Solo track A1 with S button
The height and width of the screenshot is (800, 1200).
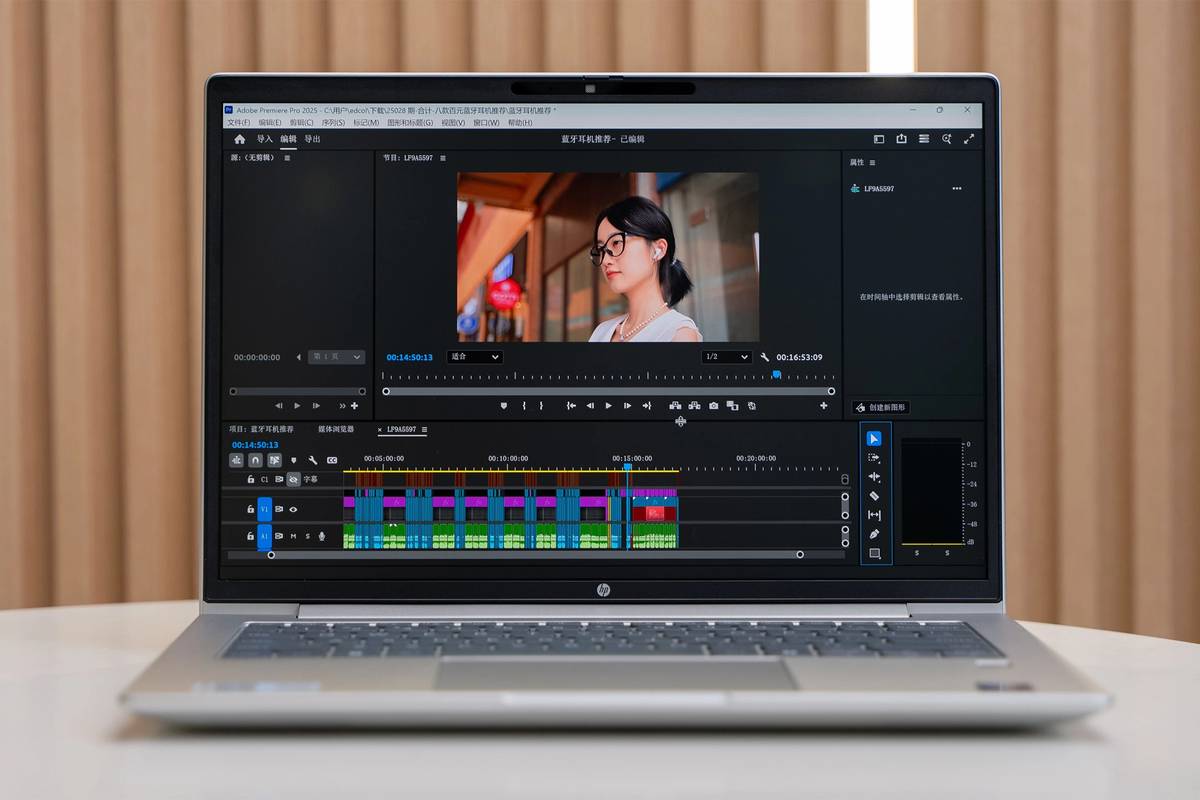pyautogui.click(x=307, y=536)
